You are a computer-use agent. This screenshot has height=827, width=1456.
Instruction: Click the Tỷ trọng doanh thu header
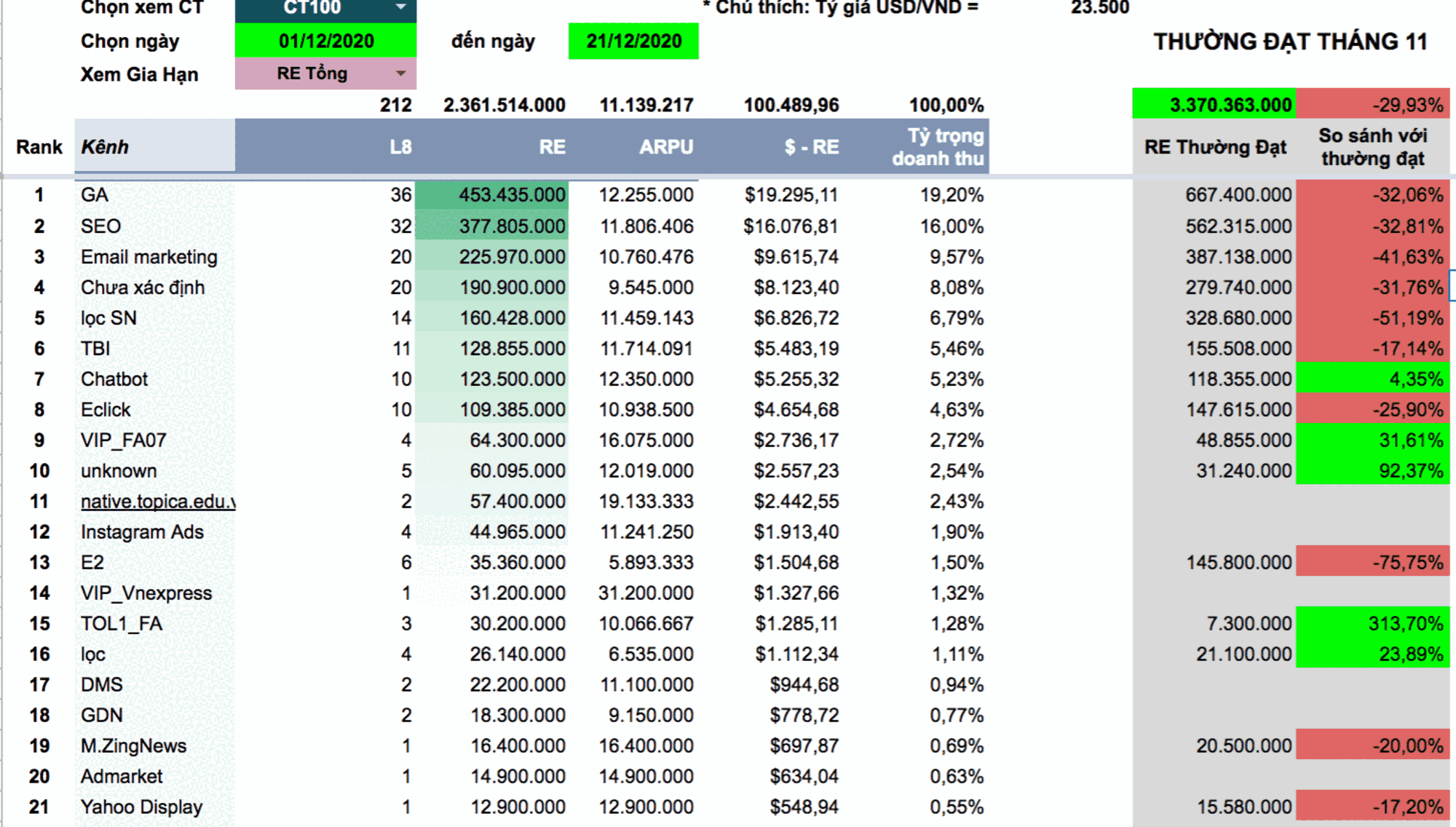click(938, 147)
